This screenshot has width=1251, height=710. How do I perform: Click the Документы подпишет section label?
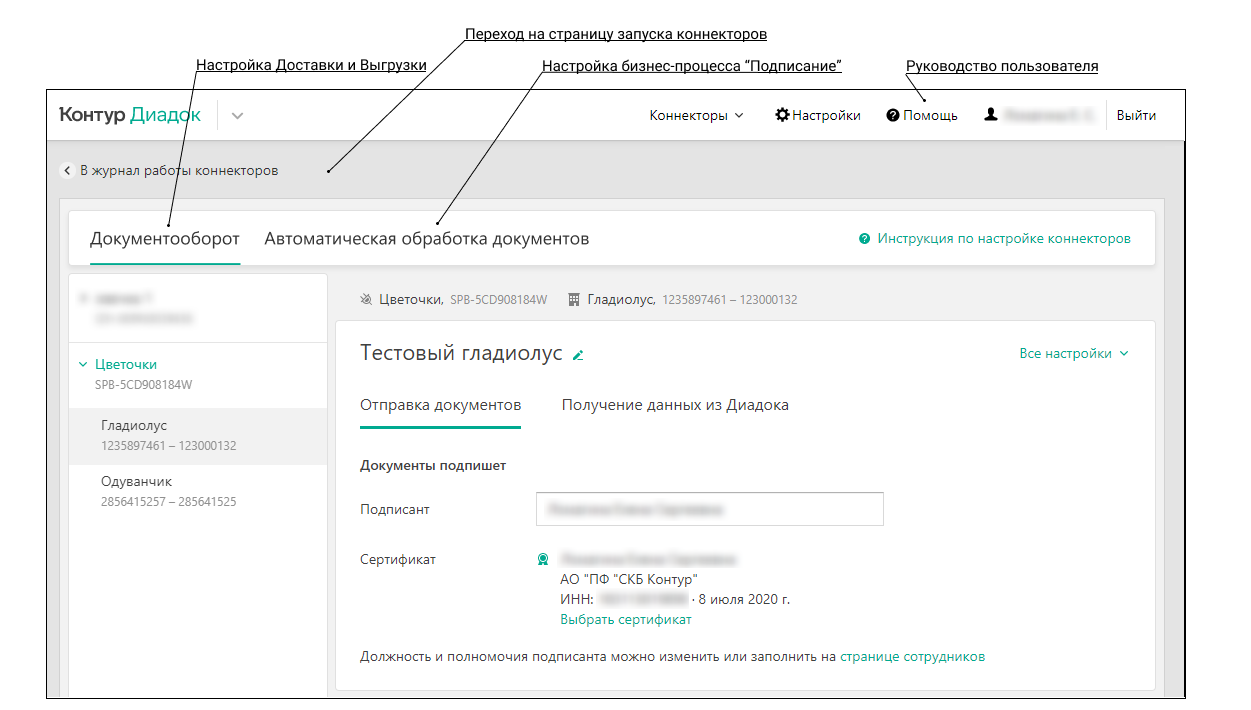pos(433,465)
